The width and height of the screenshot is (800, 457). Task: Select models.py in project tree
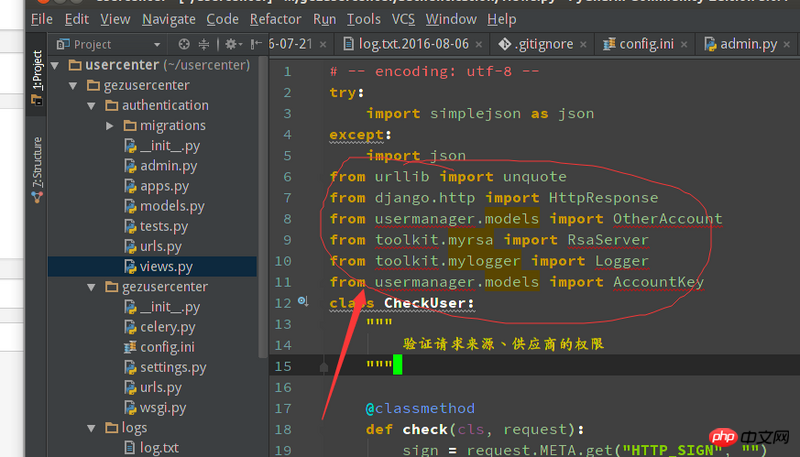[172, 206]
